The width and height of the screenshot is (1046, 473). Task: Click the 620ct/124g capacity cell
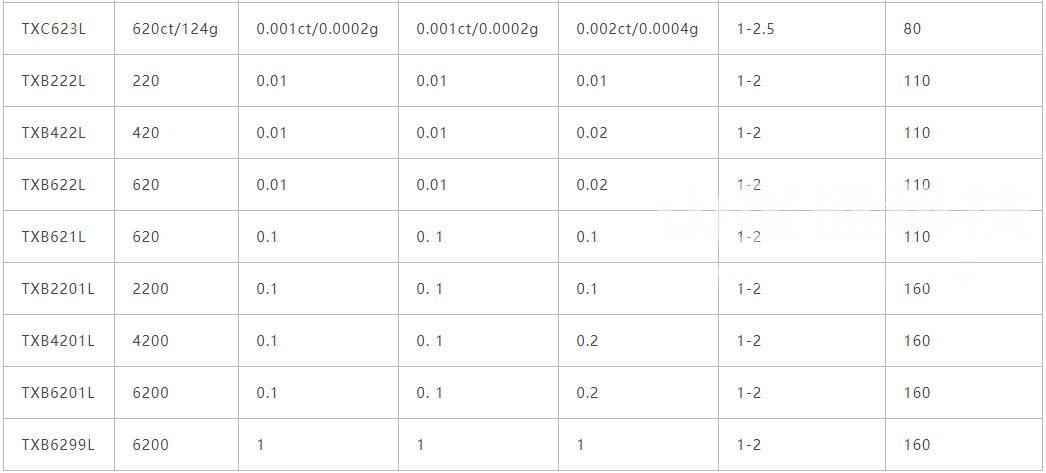(x=175, y=29)
